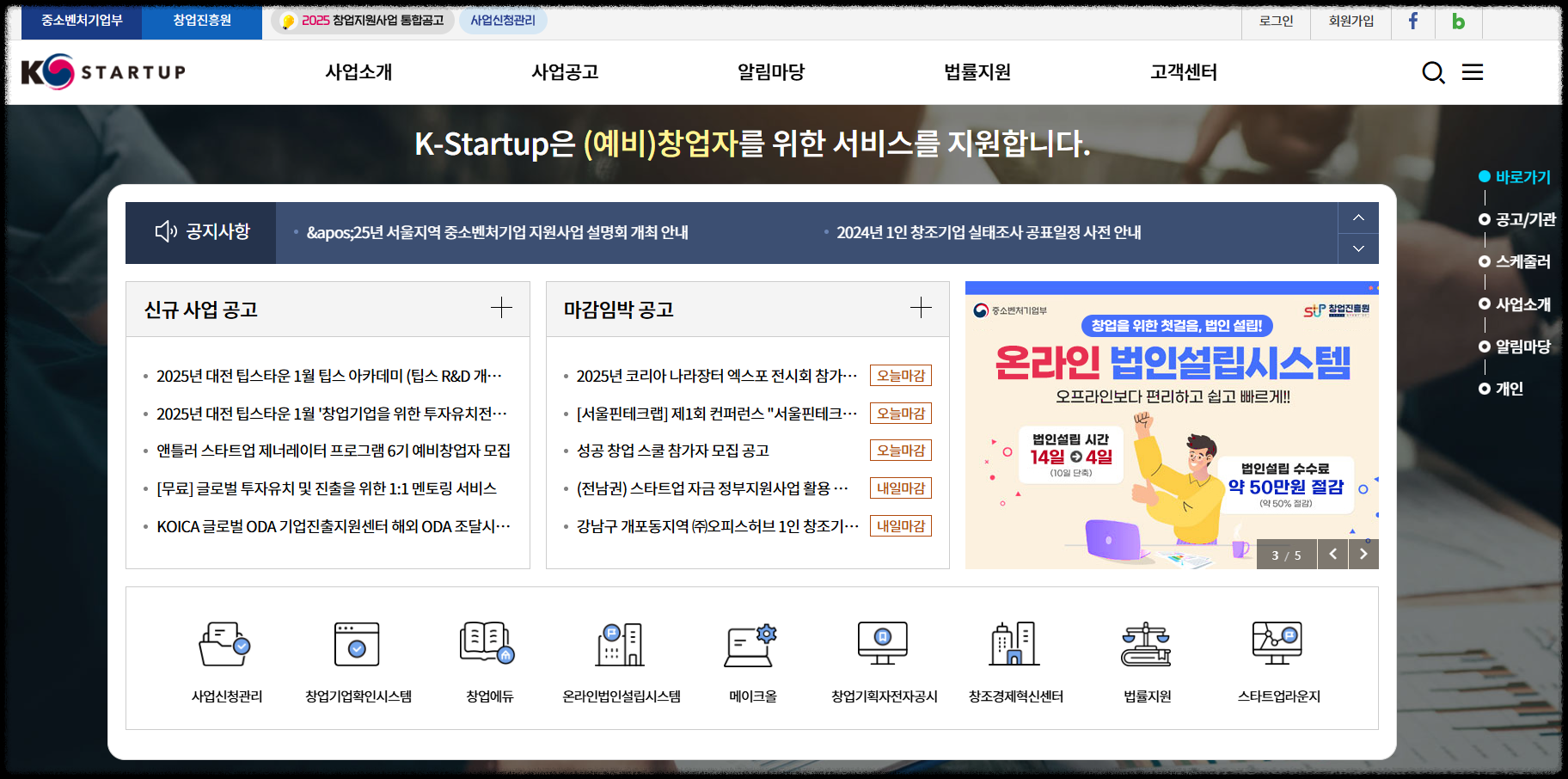Switch to the 창업진흥원 tab

pos(202,22)
